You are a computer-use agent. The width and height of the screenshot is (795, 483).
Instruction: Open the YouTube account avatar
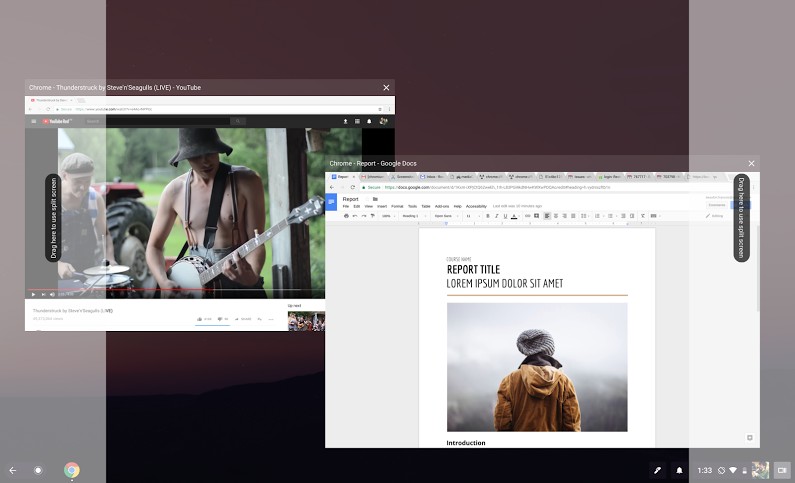pyautogui.click(x=384, y=121)
